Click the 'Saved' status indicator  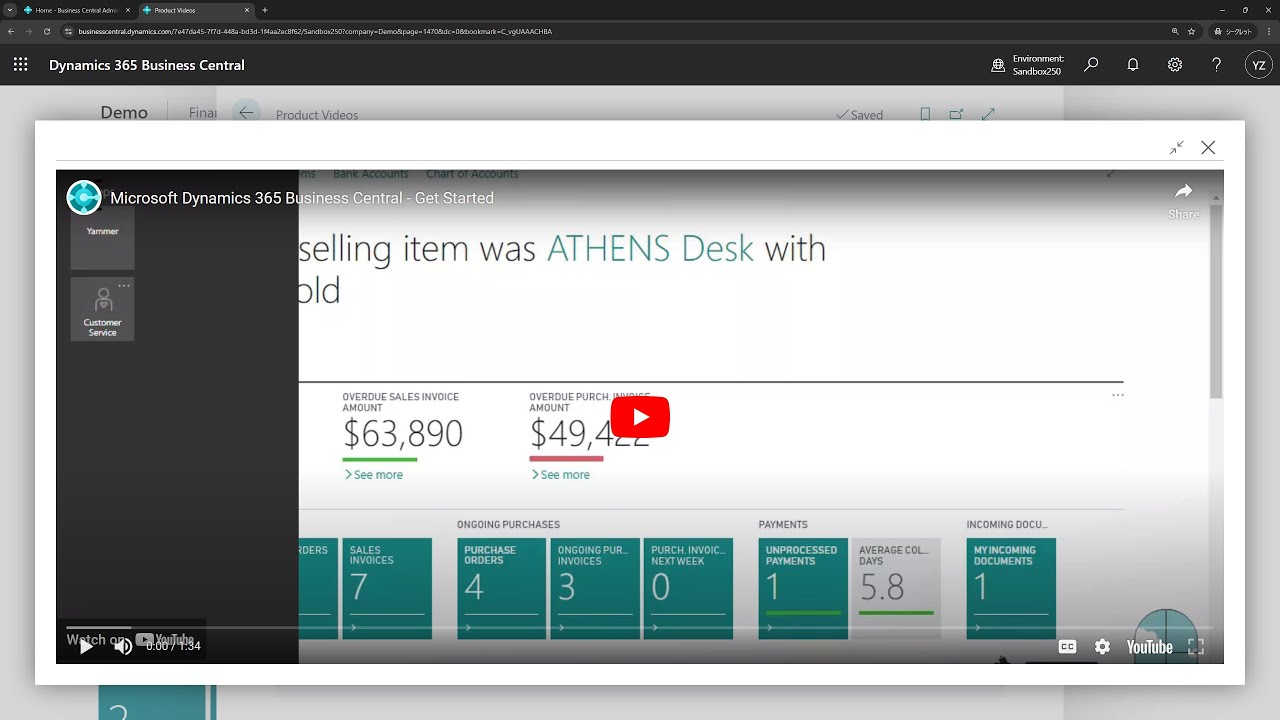859,115
